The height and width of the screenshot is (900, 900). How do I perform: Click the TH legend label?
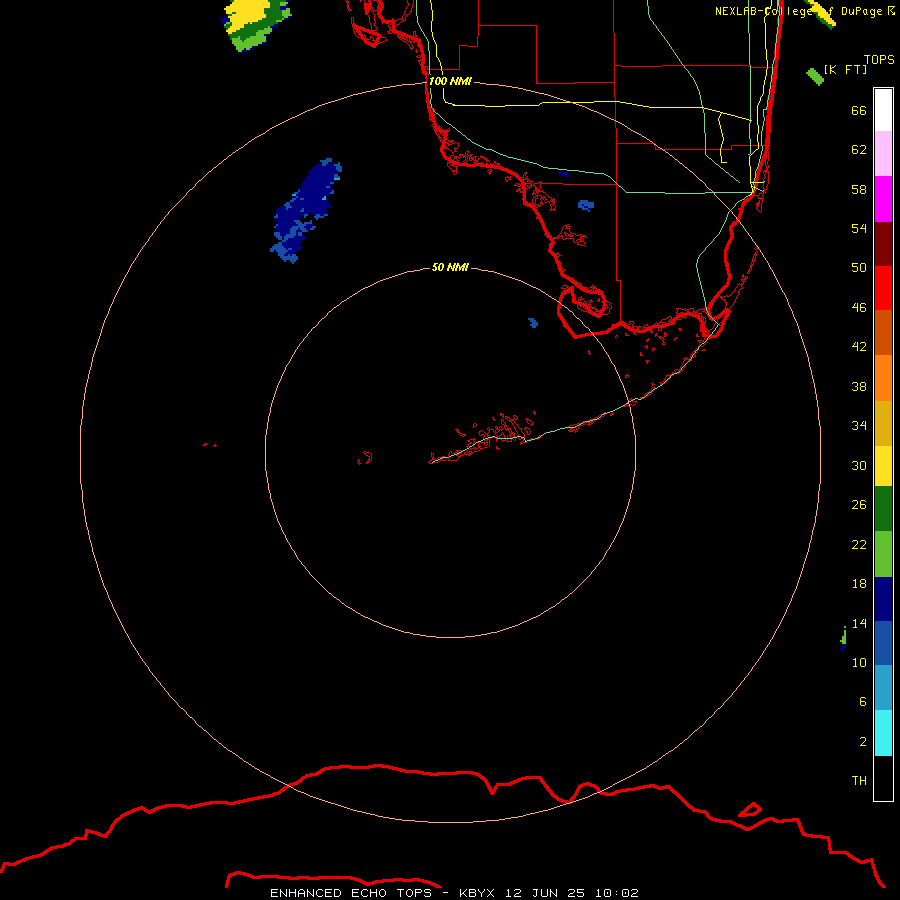tap(859, 780)
